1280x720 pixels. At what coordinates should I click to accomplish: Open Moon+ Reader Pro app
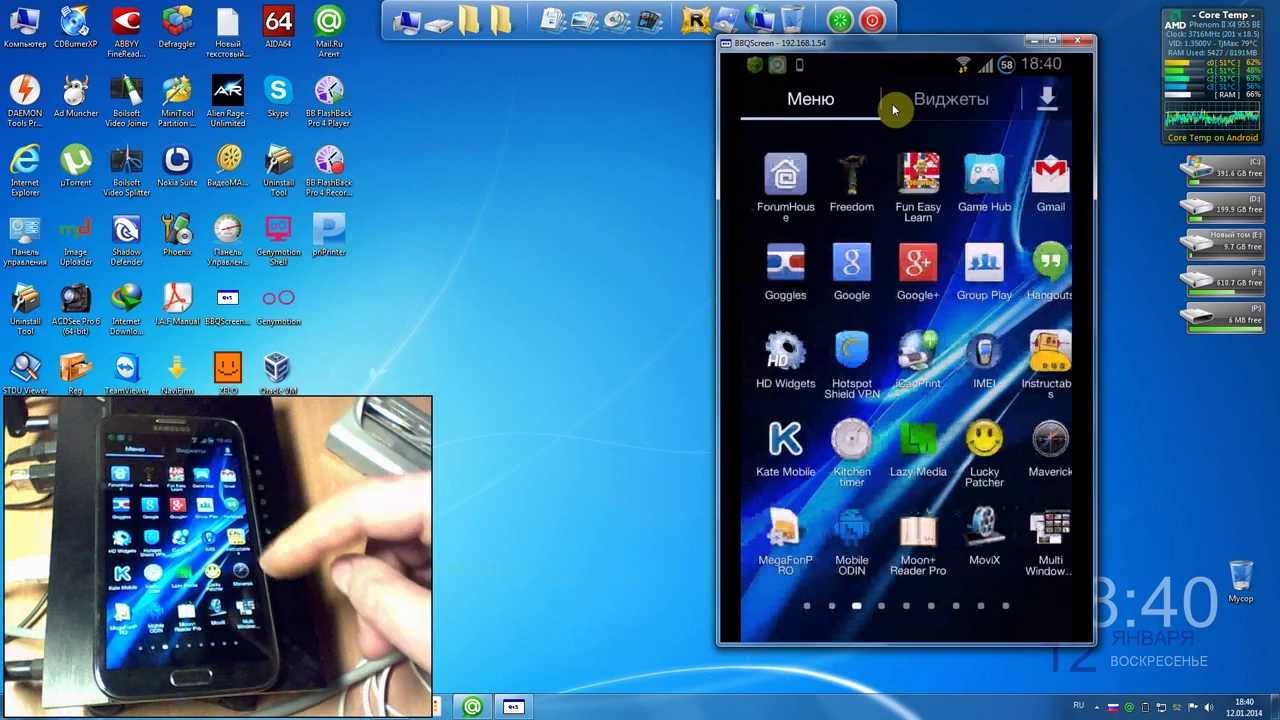[x=918, y=541]
